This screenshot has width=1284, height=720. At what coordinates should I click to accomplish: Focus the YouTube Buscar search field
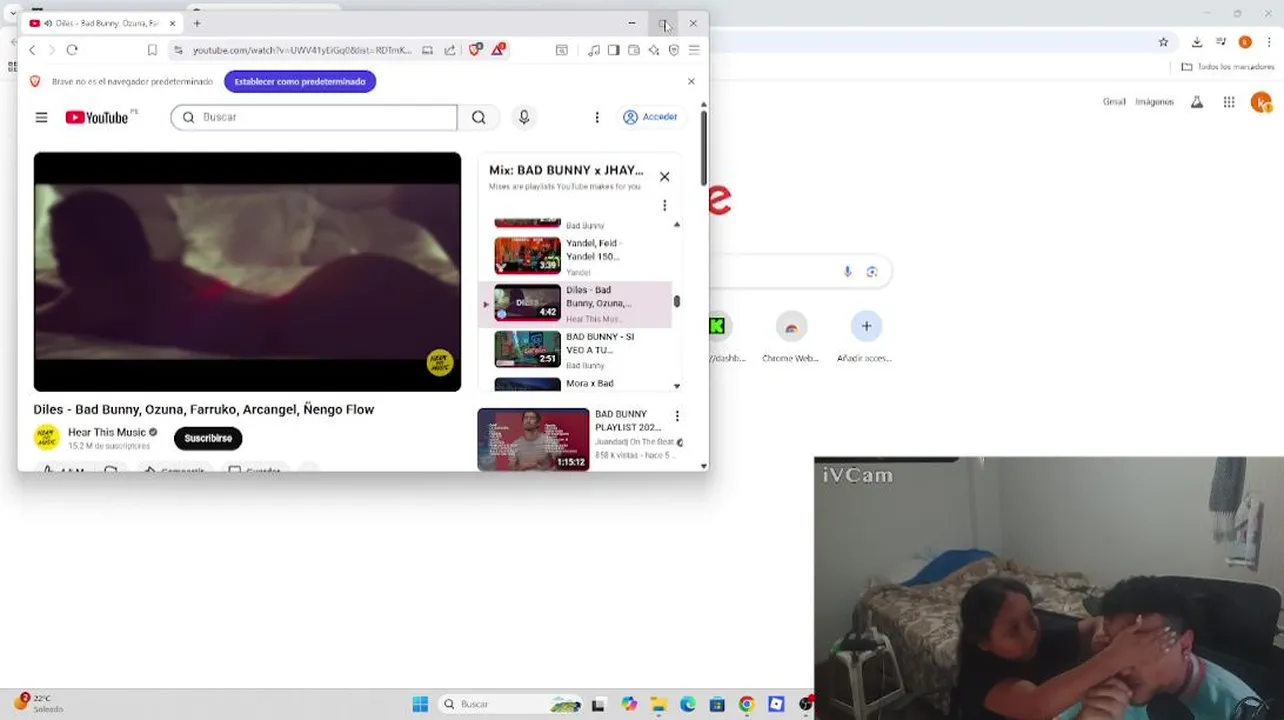tap(314, 117)
